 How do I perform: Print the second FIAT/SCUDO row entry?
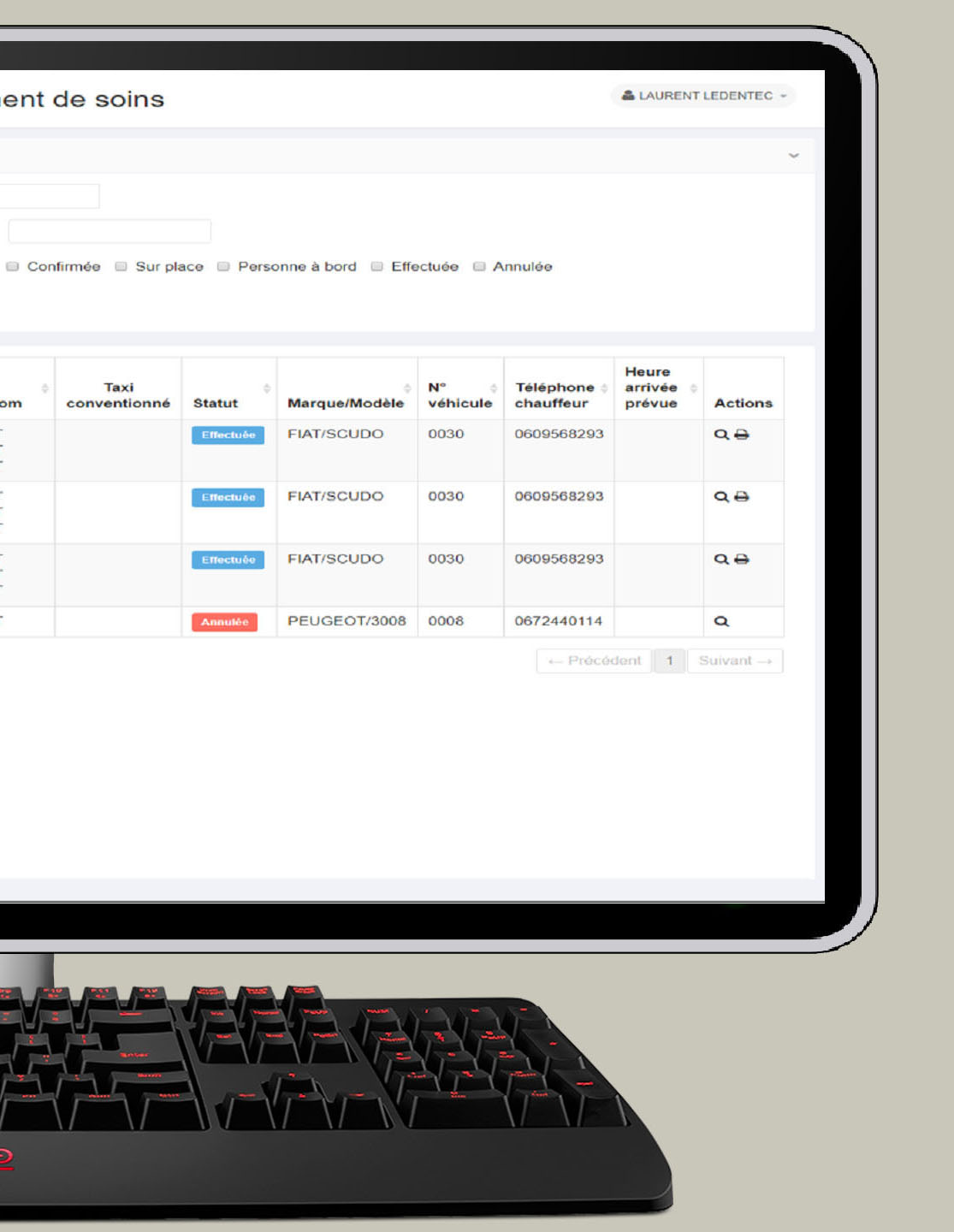pos(742,497)
